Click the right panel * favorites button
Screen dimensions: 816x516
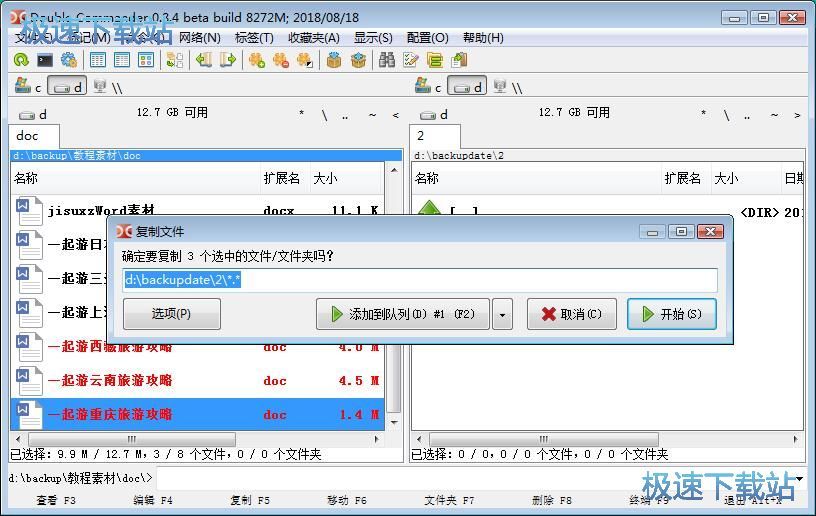click(x=703, y=114)
